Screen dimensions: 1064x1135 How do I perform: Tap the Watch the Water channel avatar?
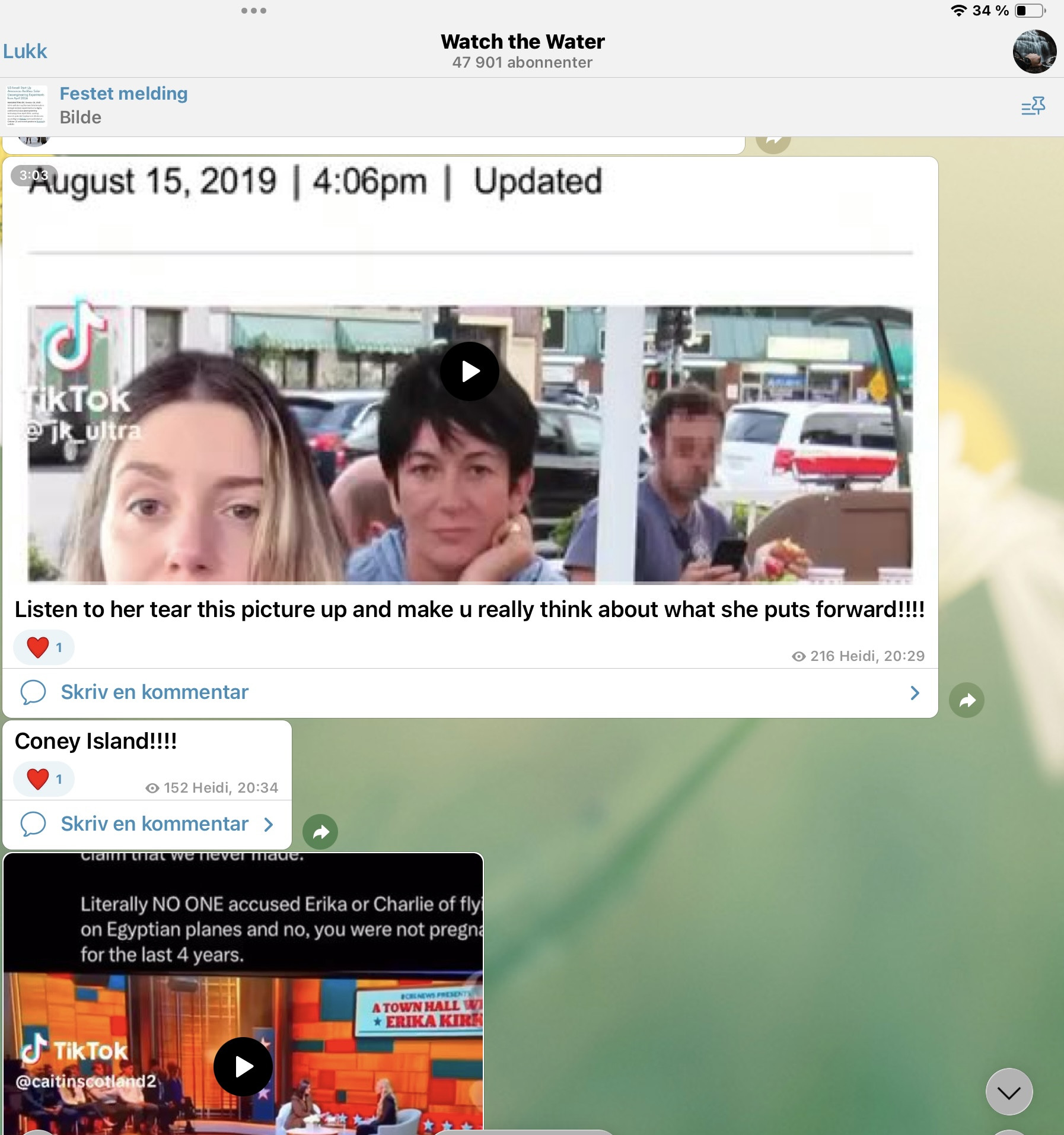[1034, 52]
